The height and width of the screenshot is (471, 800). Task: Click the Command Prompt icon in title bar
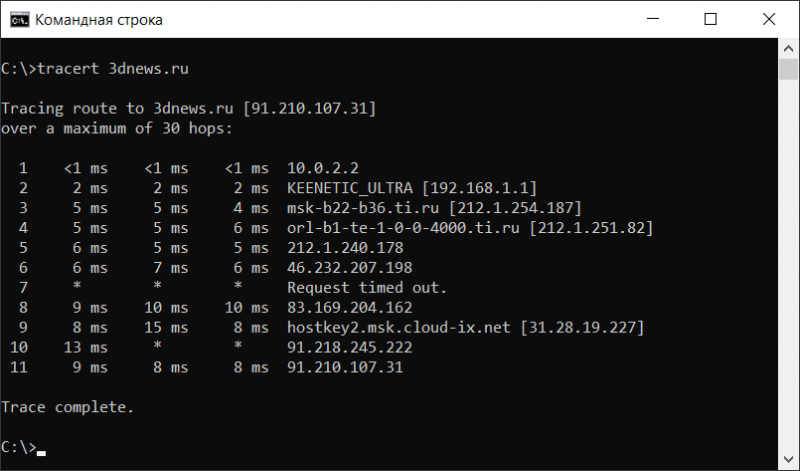click(x=17, y=19)
